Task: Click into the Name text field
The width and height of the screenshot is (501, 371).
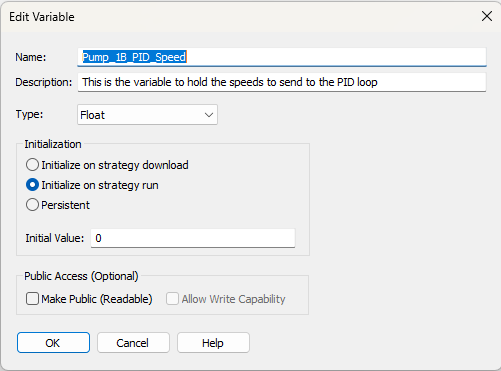Action: tap(282, 57)
